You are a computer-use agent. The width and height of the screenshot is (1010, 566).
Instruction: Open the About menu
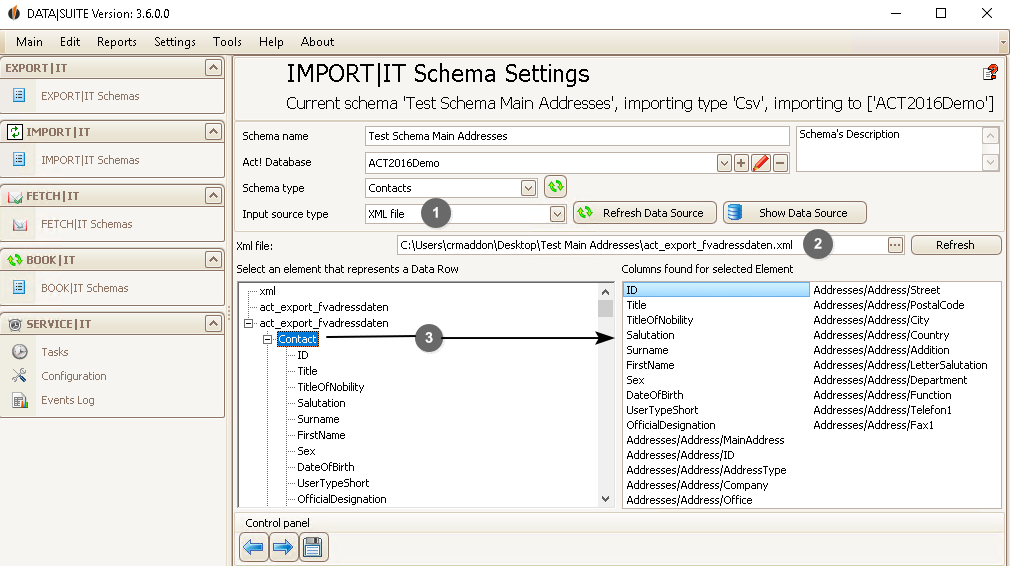(x=317, y=42)
